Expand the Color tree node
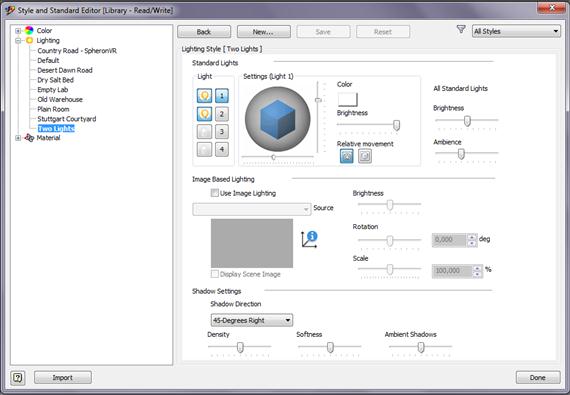The width and height of the screenshot is (570, 395). [18, 31]
